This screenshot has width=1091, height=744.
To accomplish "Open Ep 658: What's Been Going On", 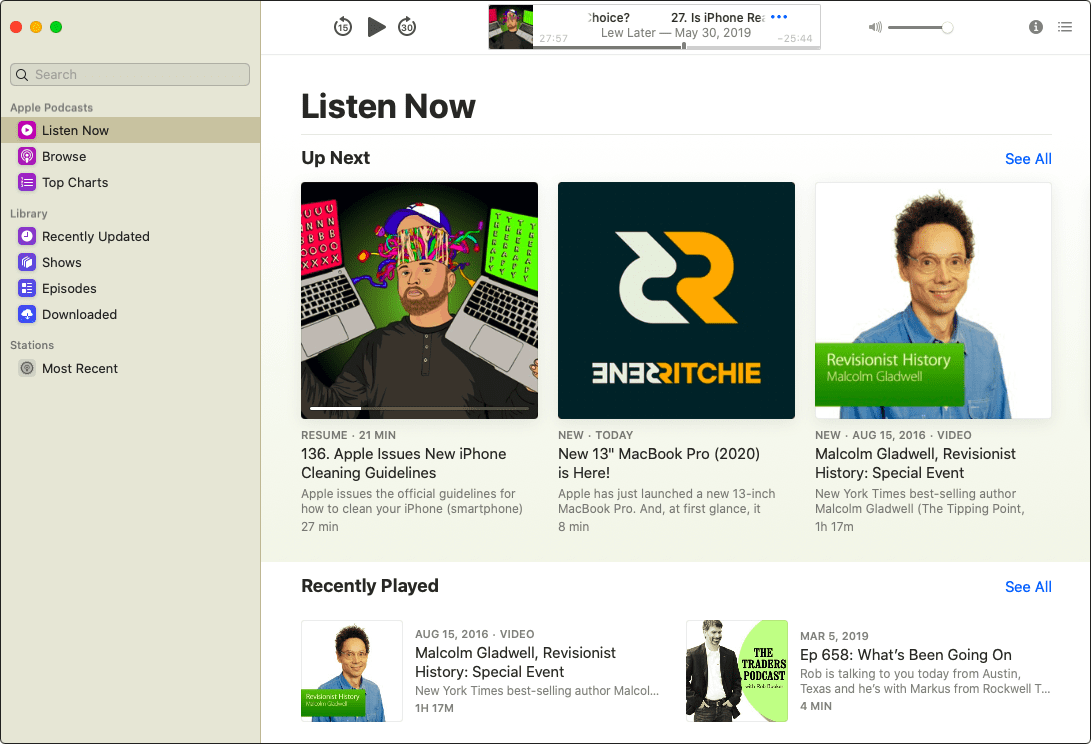I will pyautogui.click(x=905, y=655).
